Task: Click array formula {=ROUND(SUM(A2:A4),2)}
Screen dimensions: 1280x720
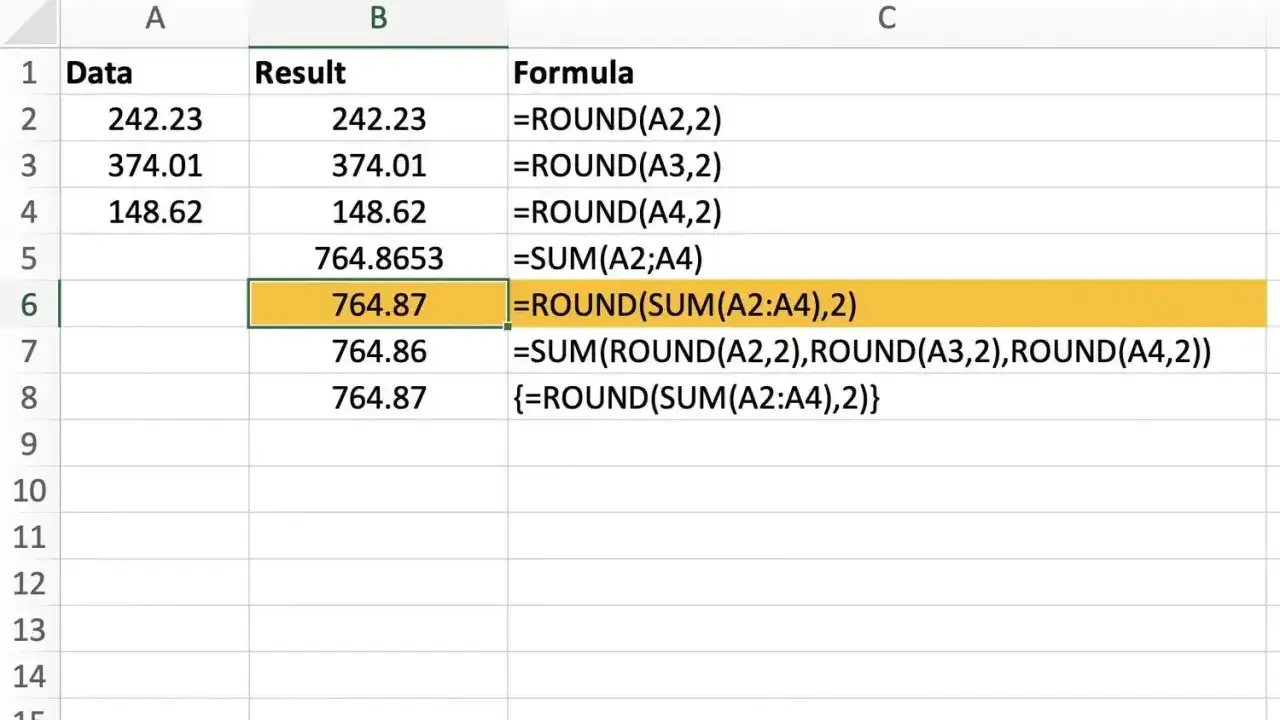Action: (x=696, y=398)
